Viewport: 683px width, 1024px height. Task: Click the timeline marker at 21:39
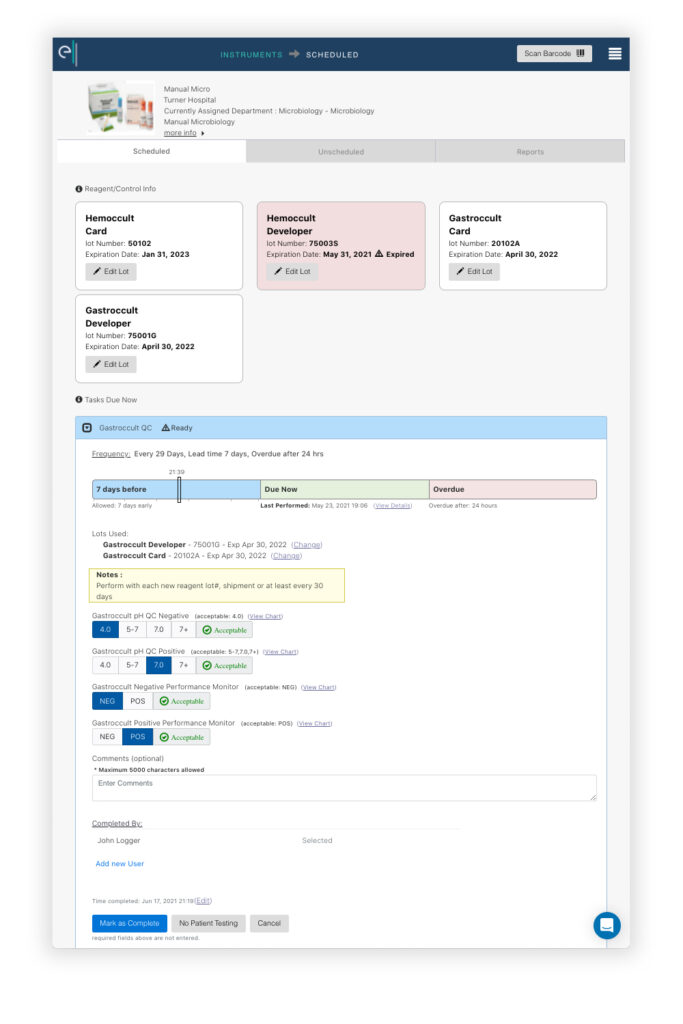point(179,489)
